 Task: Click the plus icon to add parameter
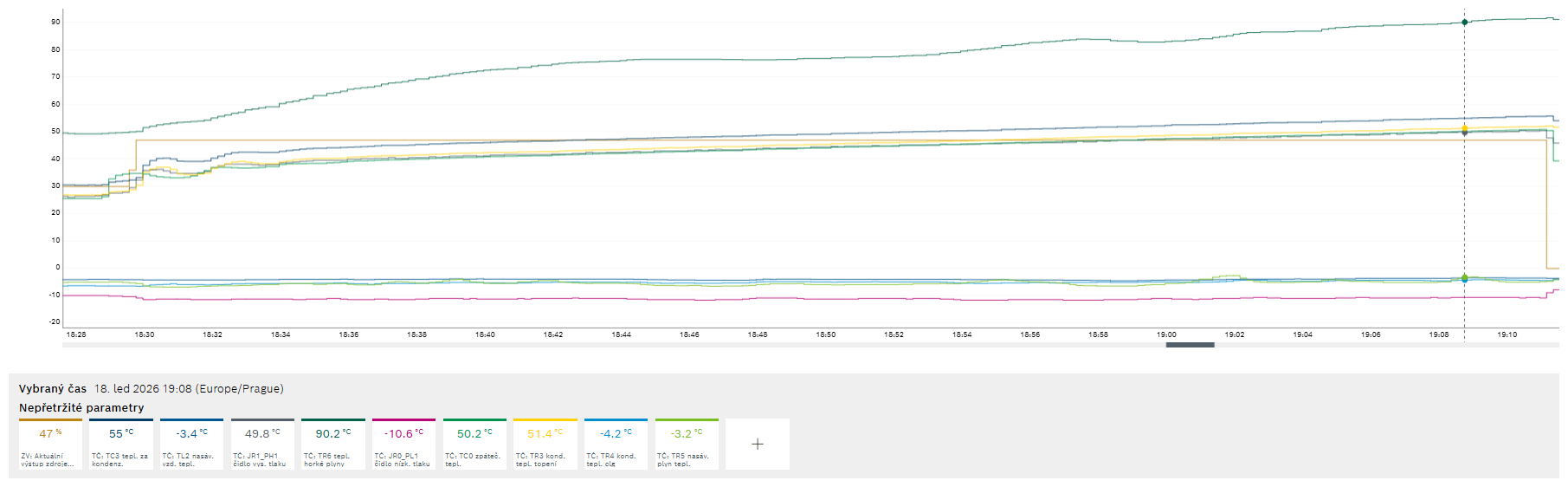tap(757, 444)
